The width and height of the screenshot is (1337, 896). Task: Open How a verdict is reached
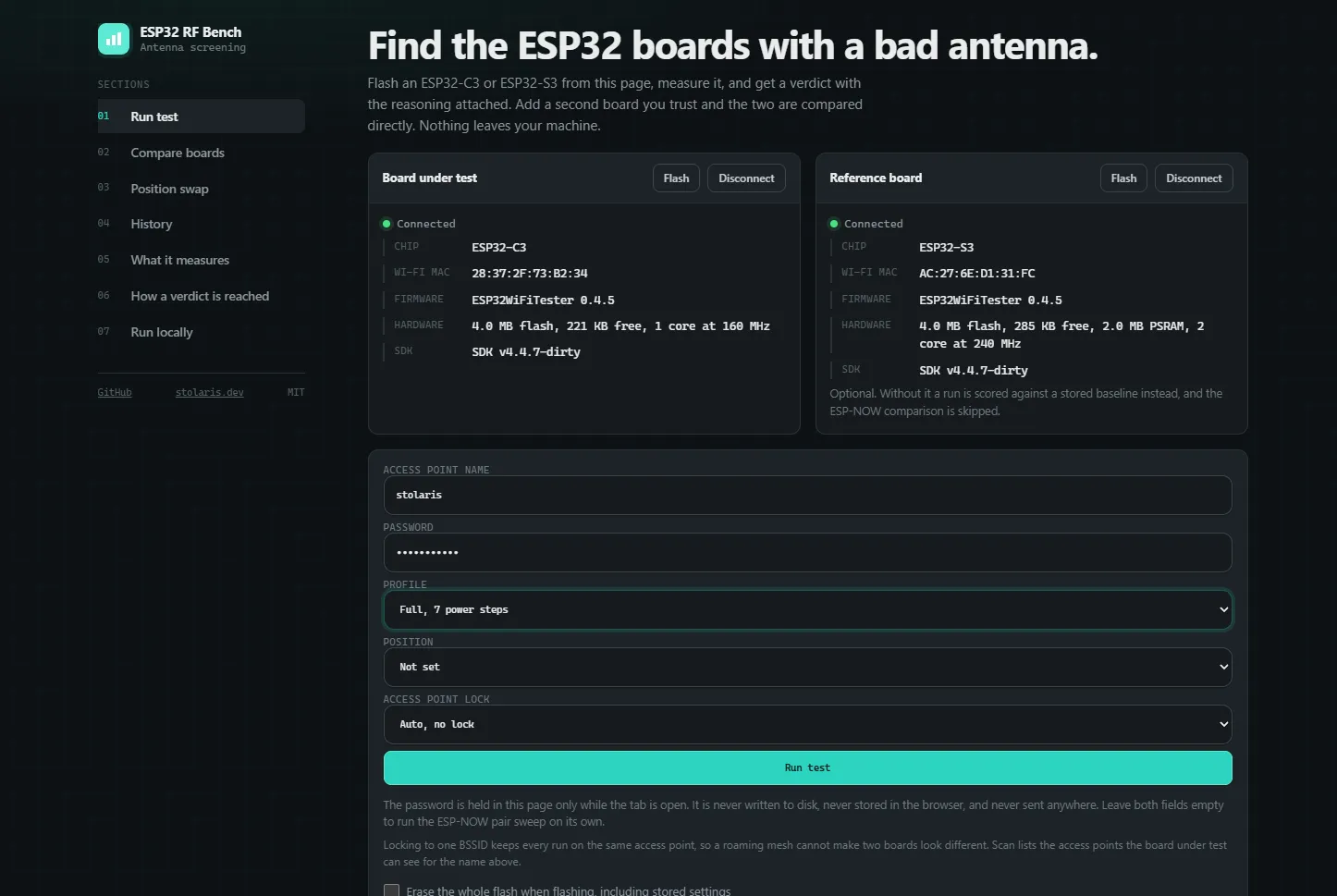click(x=201, y=296)
